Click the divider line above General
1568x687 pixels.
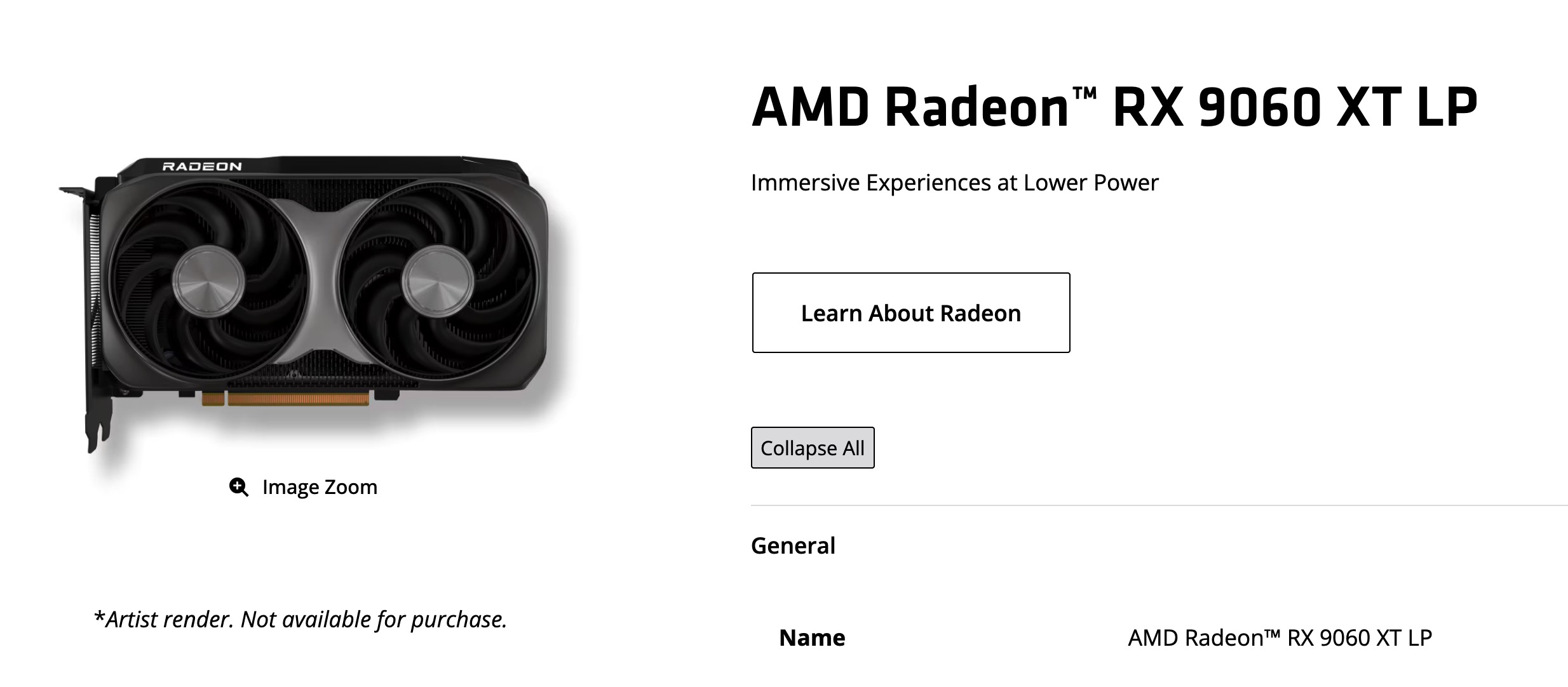pos(1159,505)
